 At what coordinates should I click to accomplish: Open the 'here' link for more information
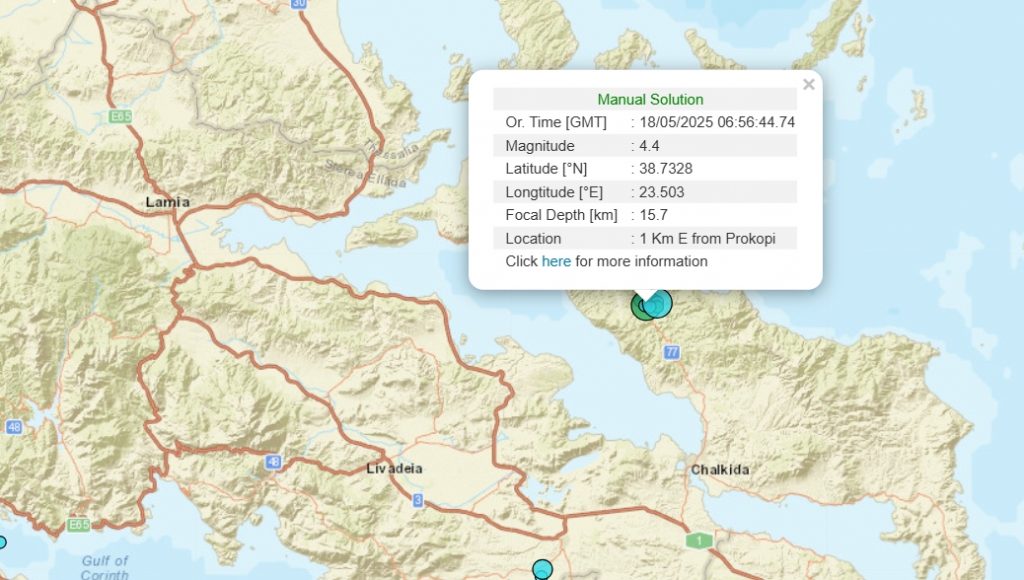point(556,262)
